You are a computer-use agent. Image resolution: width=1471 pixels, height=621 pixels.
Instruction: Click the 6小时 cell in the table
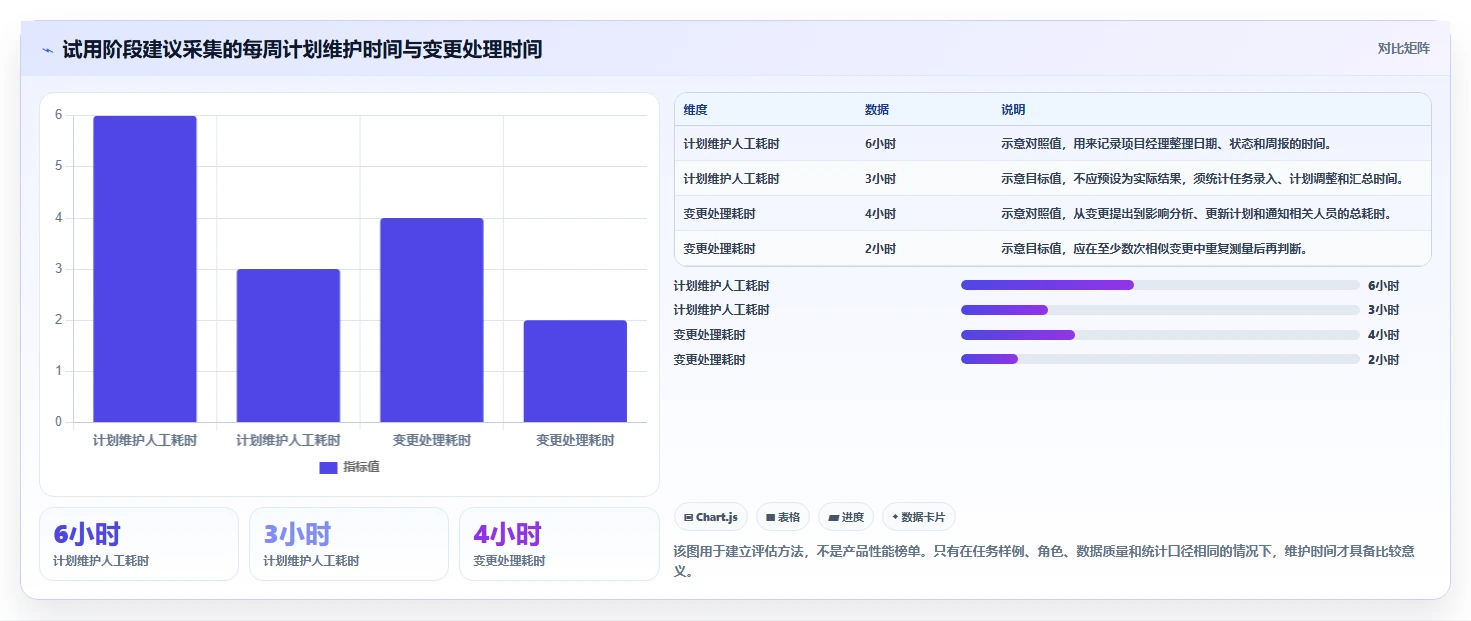(x=880, y=144)
